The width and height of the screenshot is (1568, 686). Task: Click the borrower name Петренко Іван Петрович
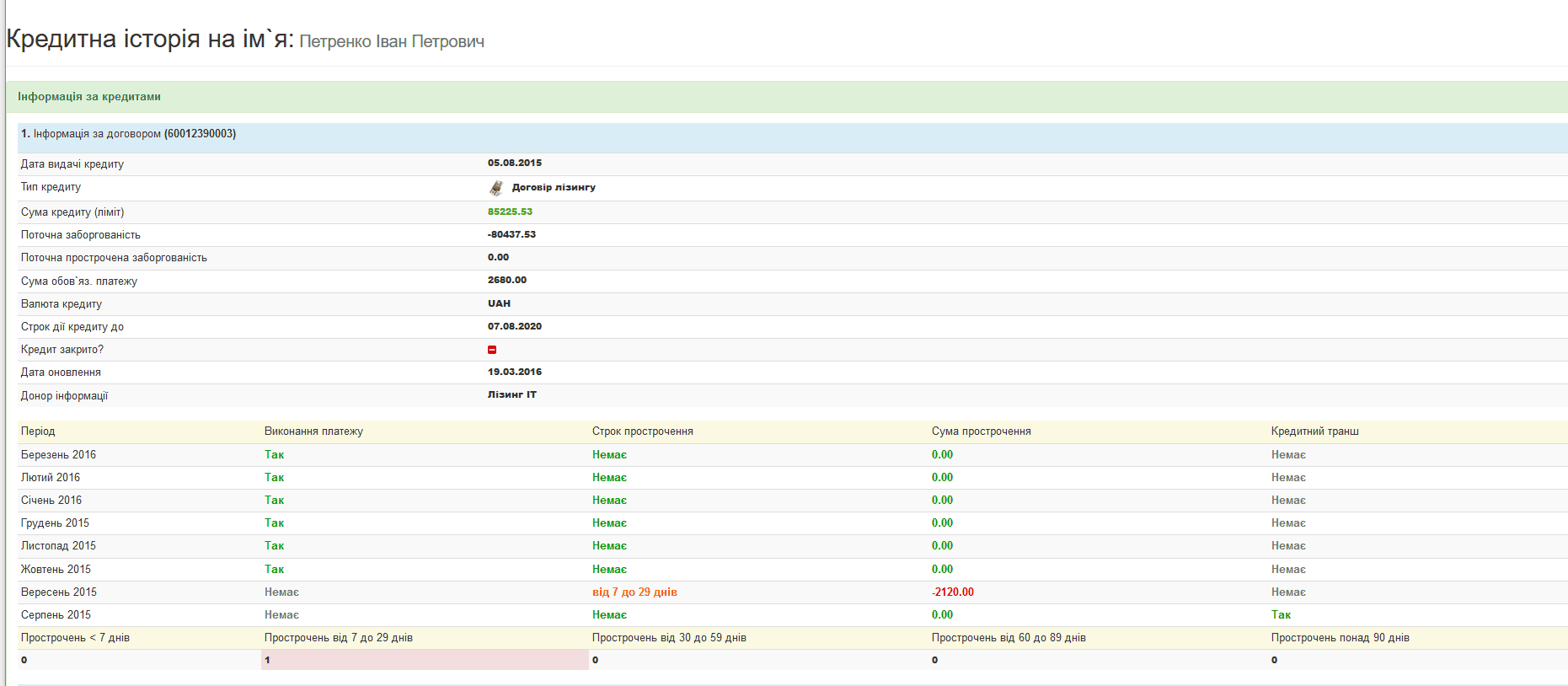click(392, 42)
